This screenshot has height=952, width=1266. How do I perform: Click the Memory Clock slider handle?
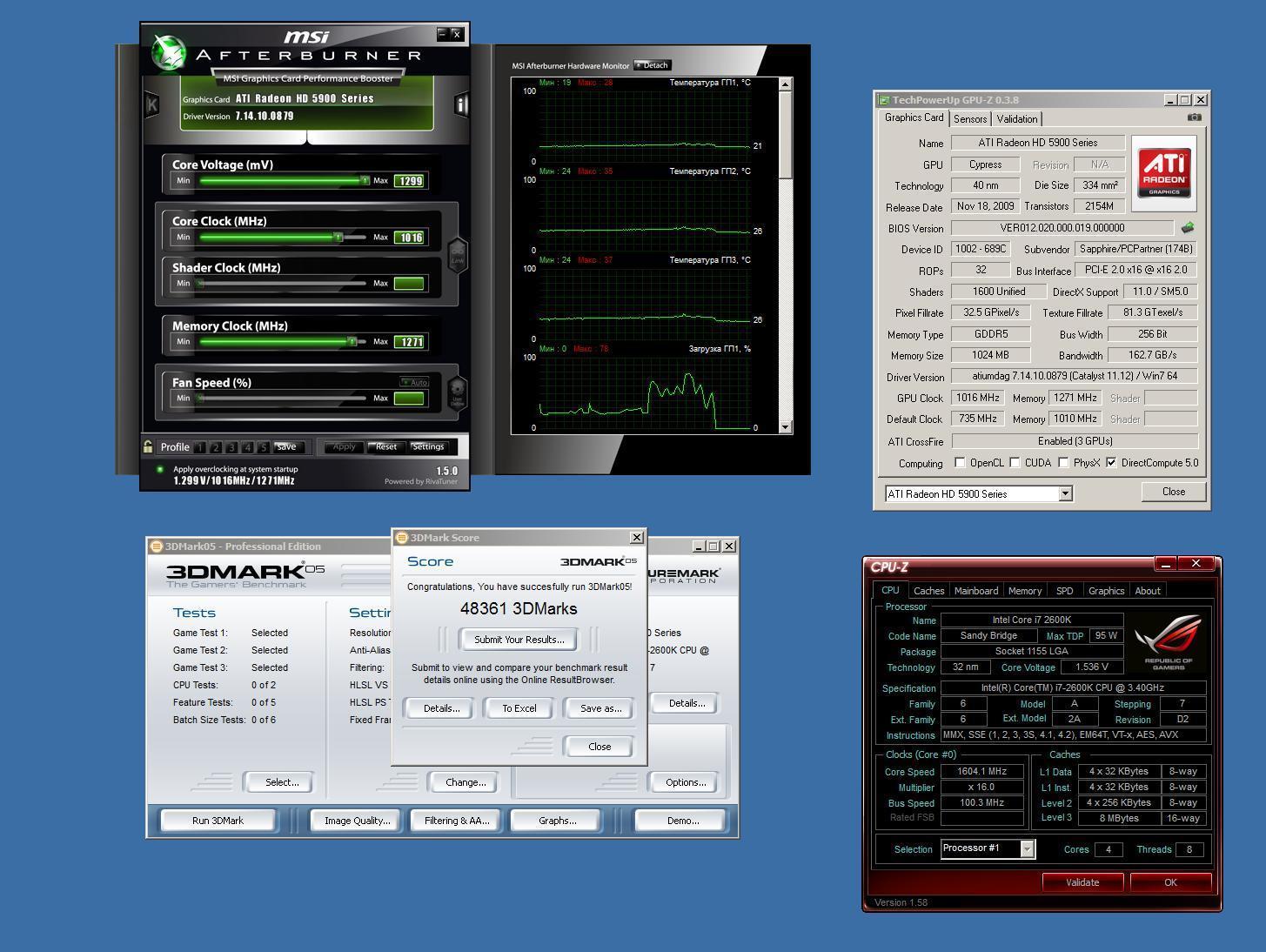point(352,342)
